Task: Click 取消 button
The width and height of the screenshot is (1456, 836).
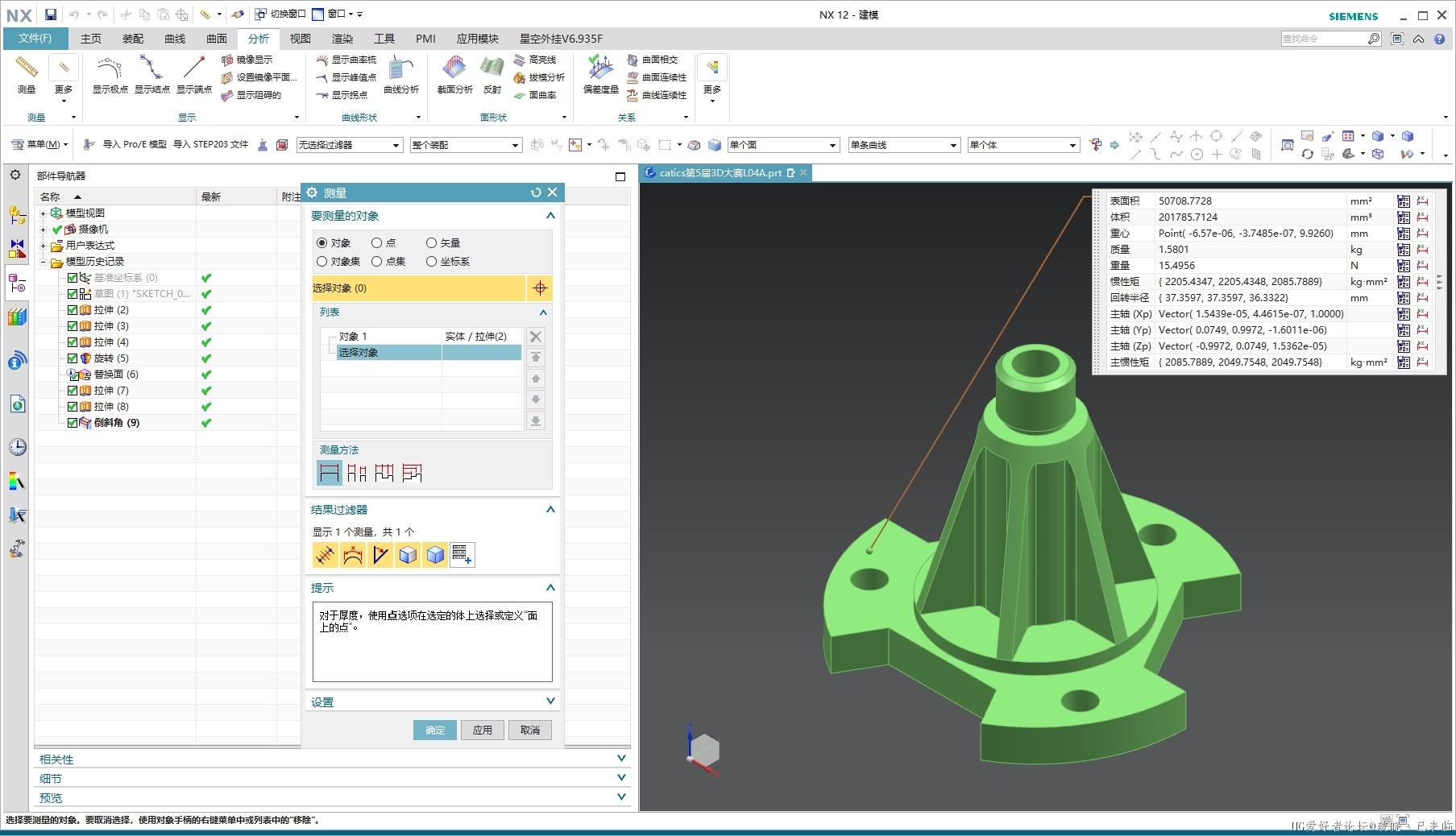Action: tap(530, 730)
